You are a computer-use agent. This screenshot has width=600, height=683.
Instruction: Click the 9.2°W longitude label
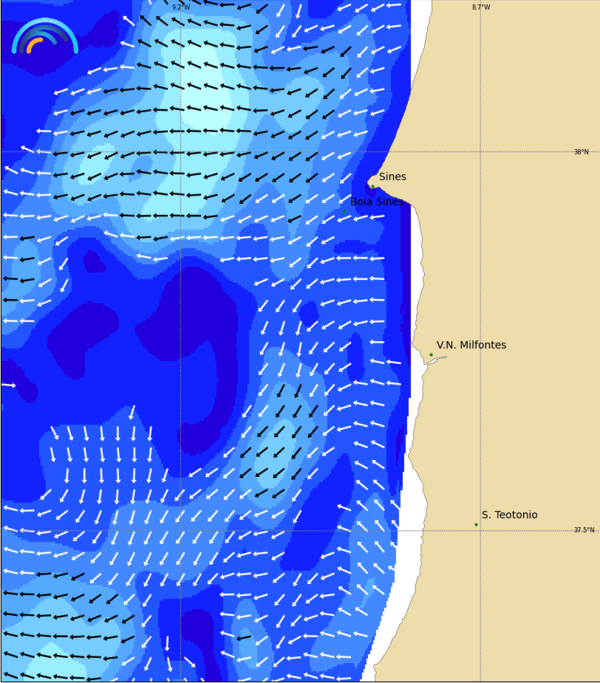coord(180,7)
